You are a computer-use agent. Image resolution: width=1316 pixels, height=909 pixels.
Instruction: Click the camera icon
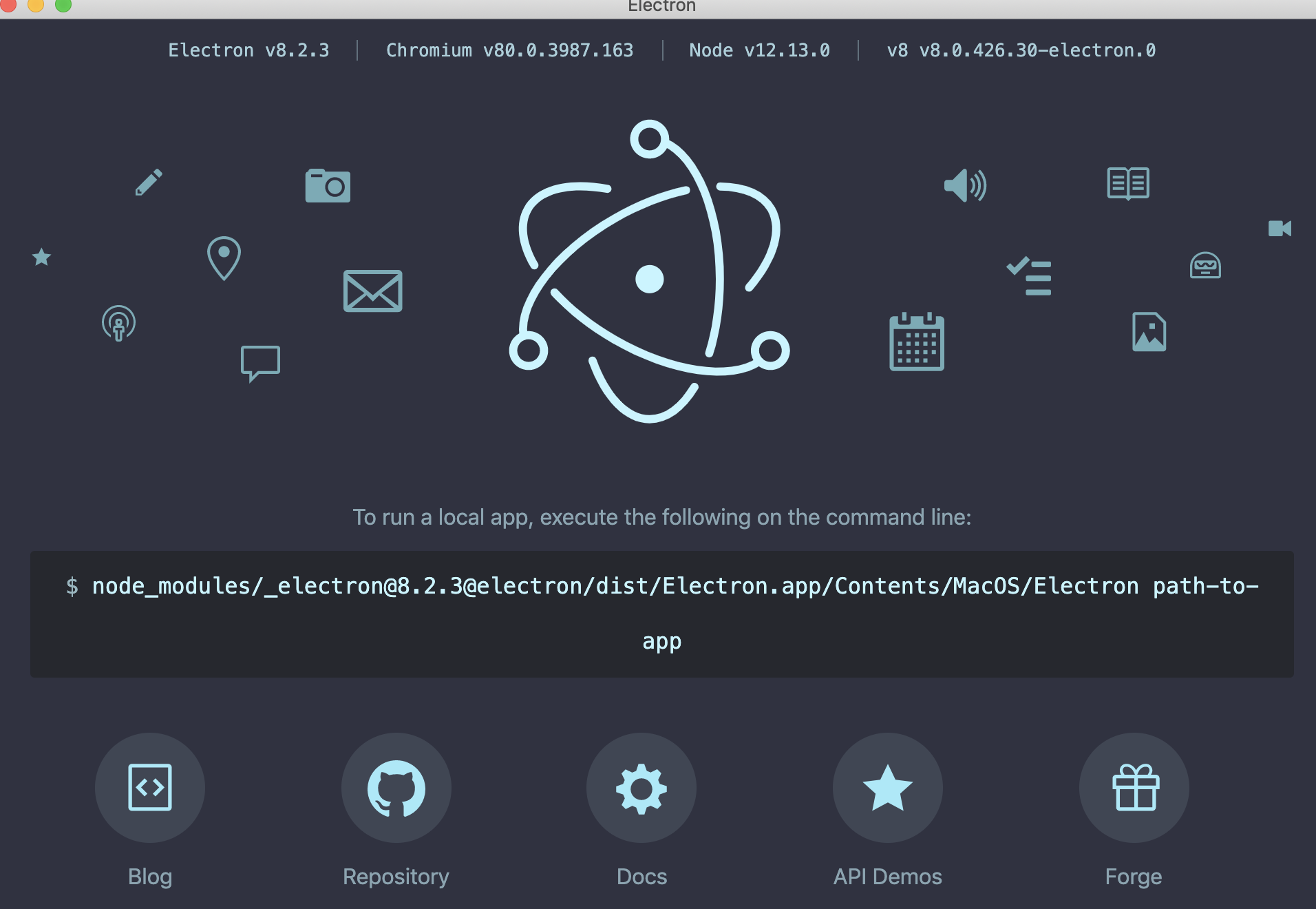pos(328,185)
